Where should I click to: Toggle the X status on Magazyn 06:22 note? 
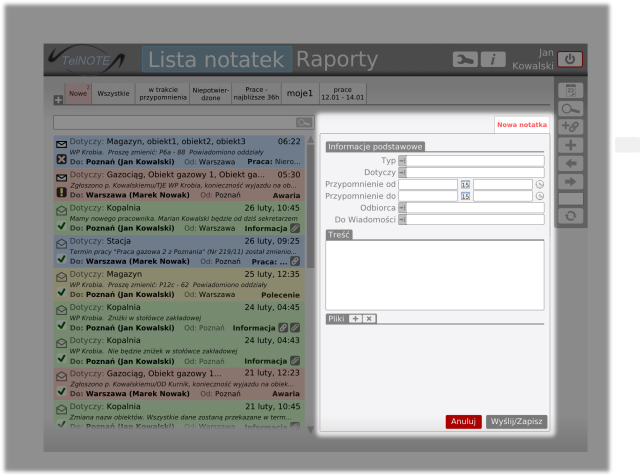pyautogui.click(x=61, y=159)
